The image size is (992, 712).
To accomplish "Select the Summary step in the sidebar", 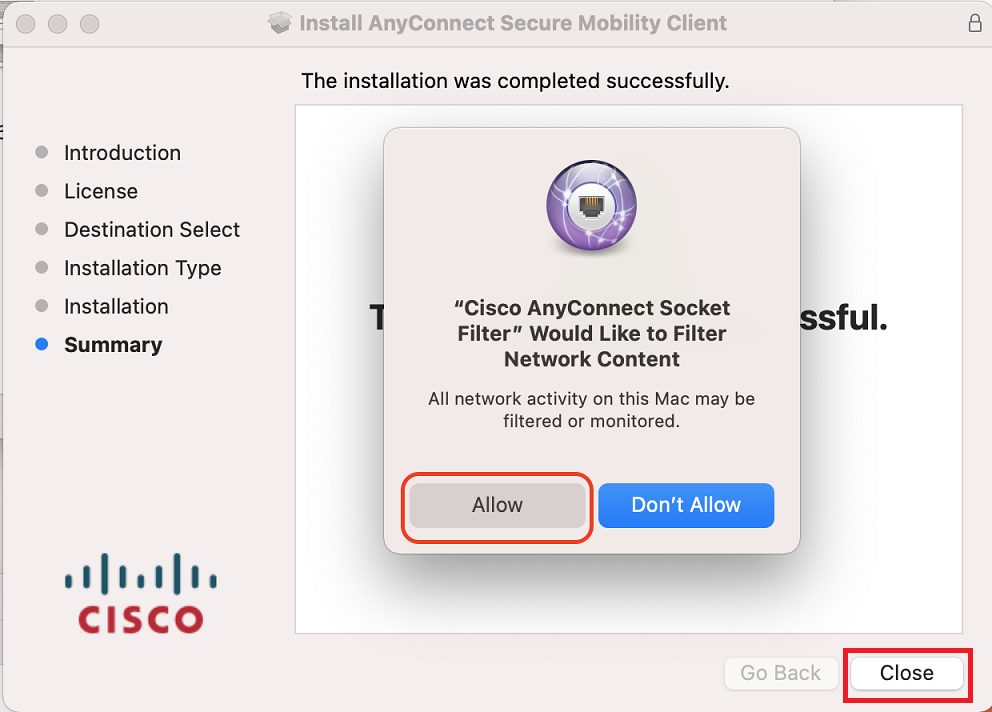I will tap(112, 344).
